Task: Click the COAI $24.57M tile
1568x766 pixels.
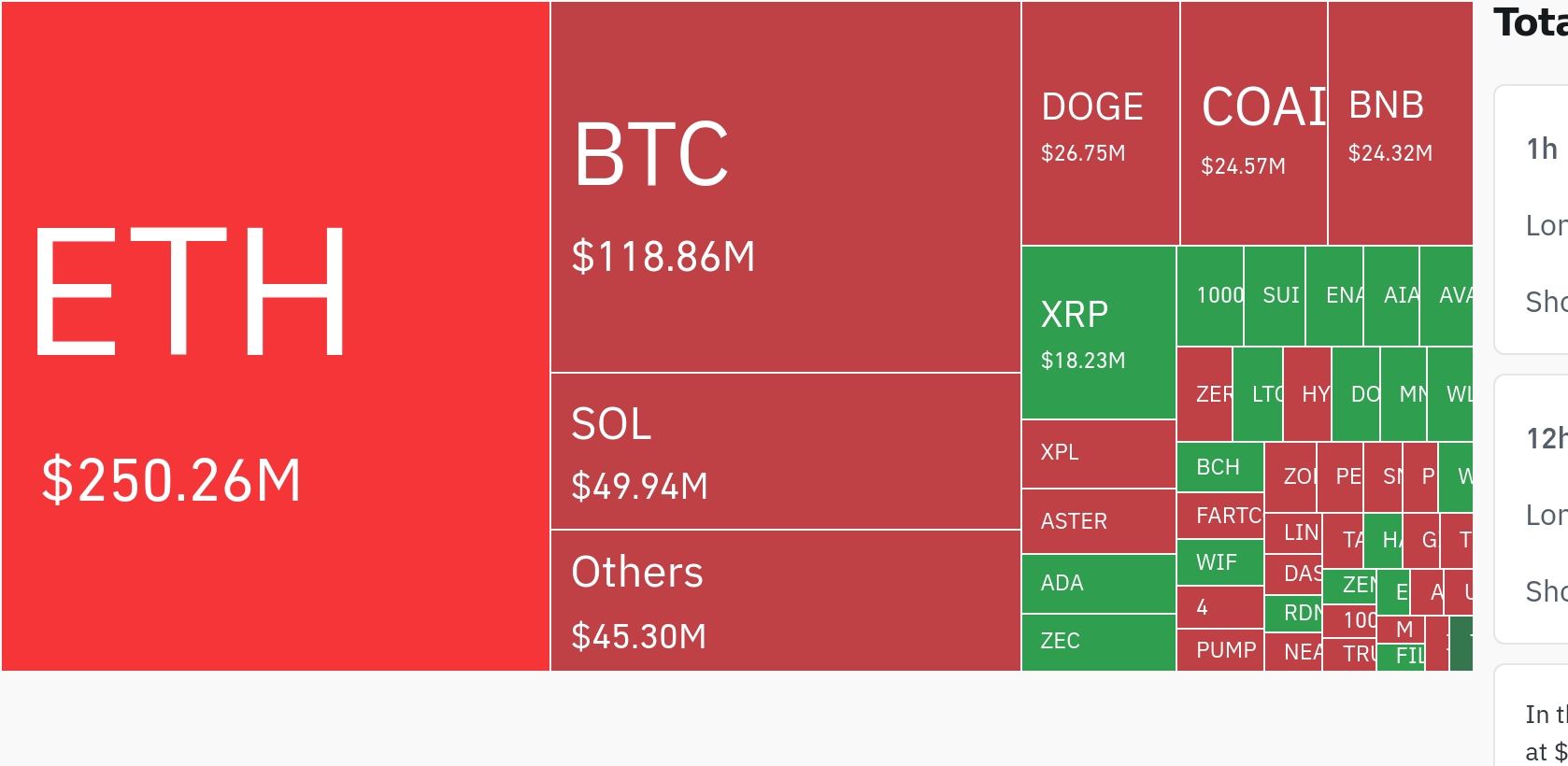Action: pyautogui.click(x=1253, y=123)
